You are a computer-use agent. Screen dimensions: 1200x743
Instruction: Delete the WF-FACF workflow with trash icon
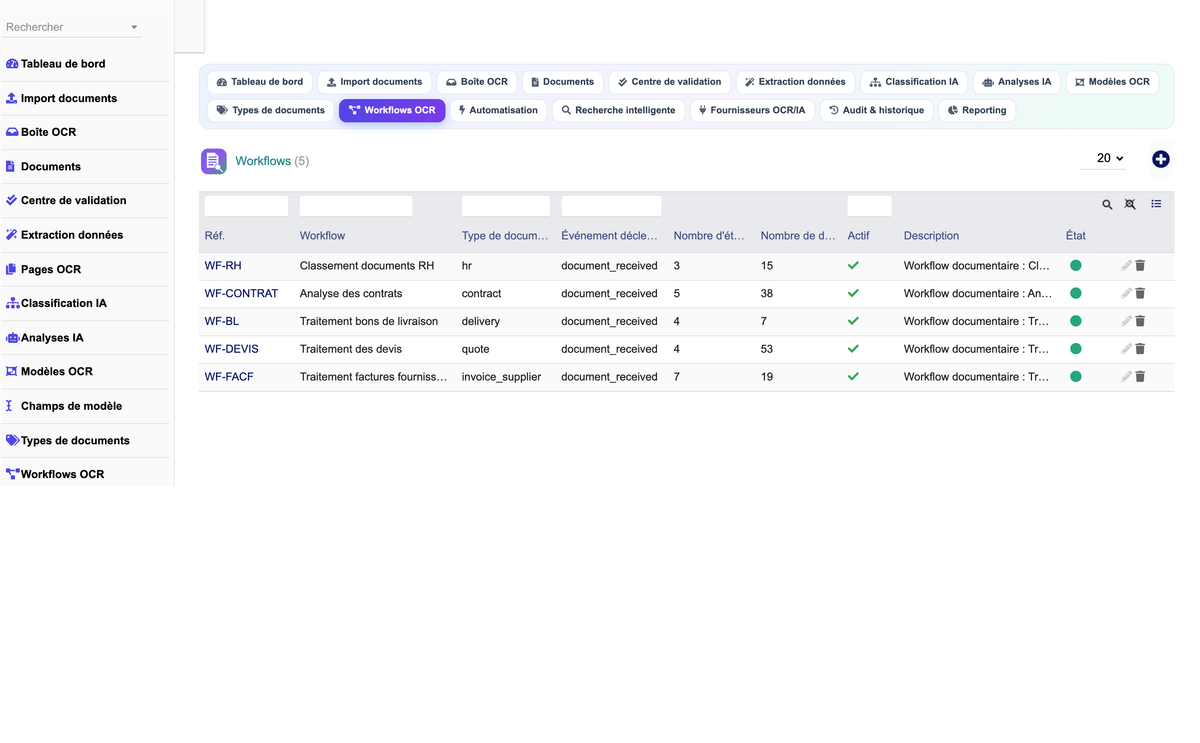(1140, 377)
